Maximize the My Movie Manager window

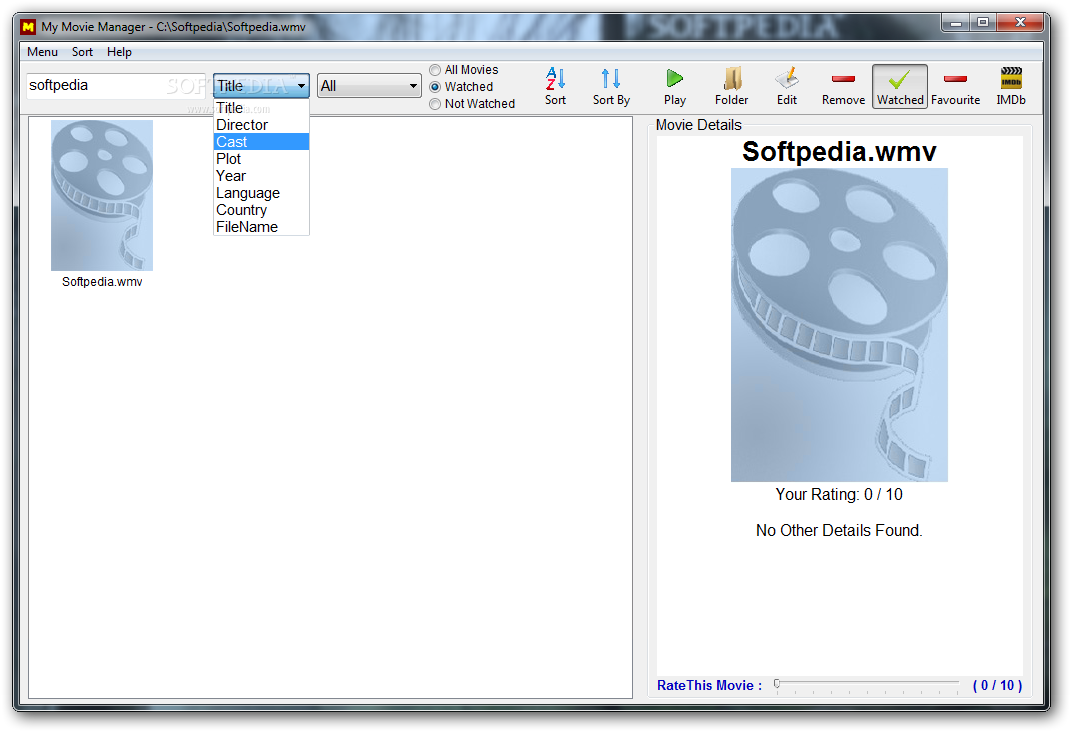coord(983,23)
